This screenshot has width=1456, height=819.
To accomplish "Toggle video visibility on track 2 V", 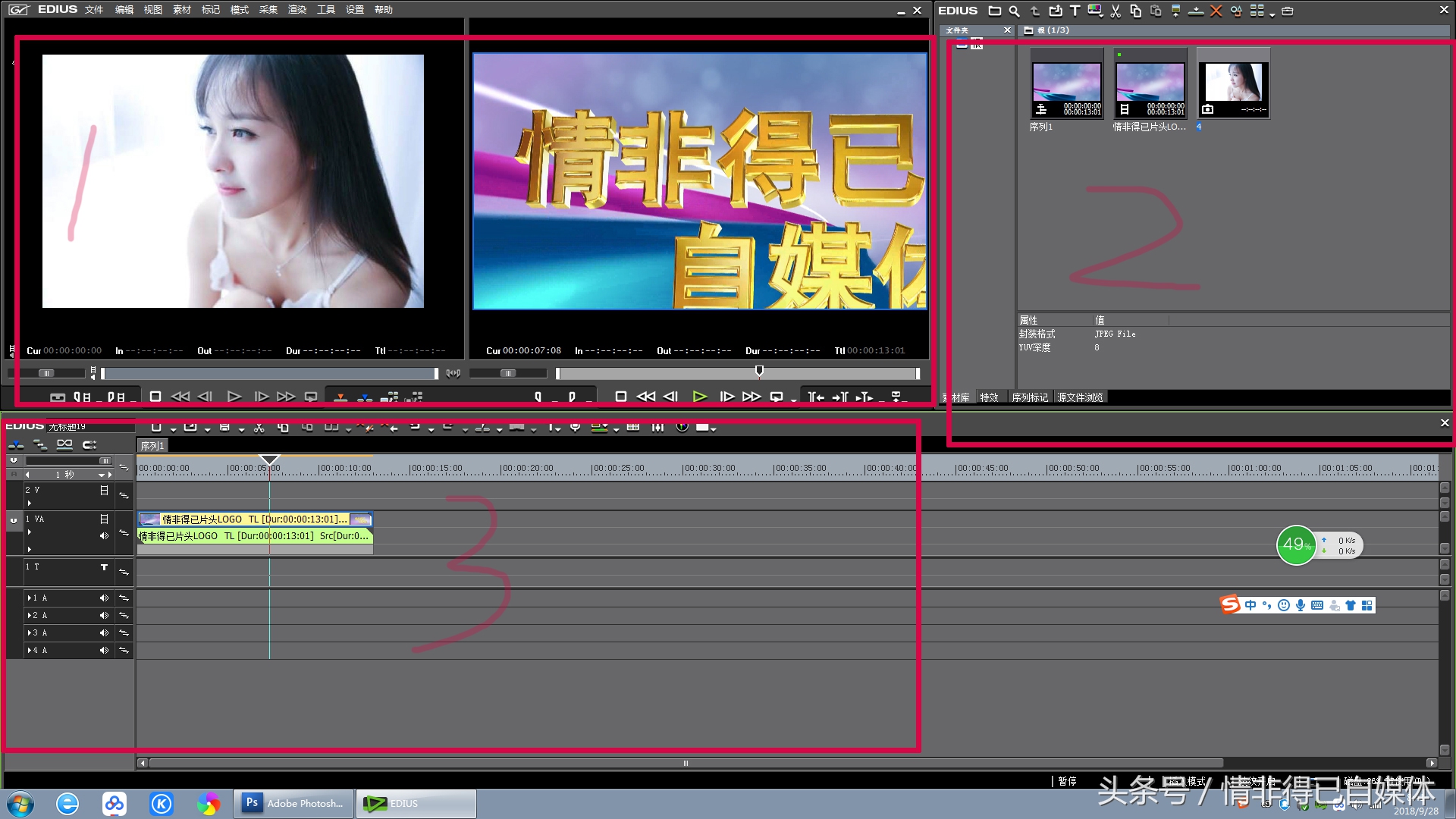I will coord(104,490).
